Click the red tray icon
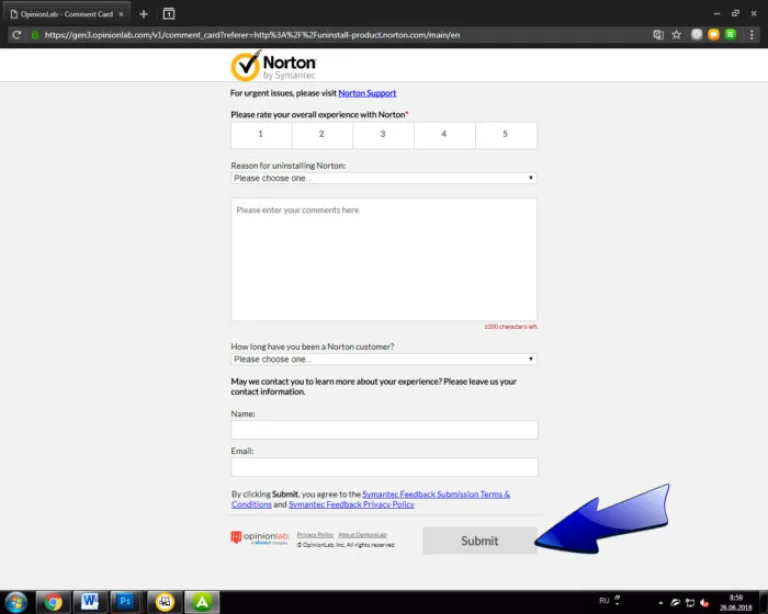Image resolution: width=768 pixels, height=614 pixels. pyautogui.click(x=705, y=603)
